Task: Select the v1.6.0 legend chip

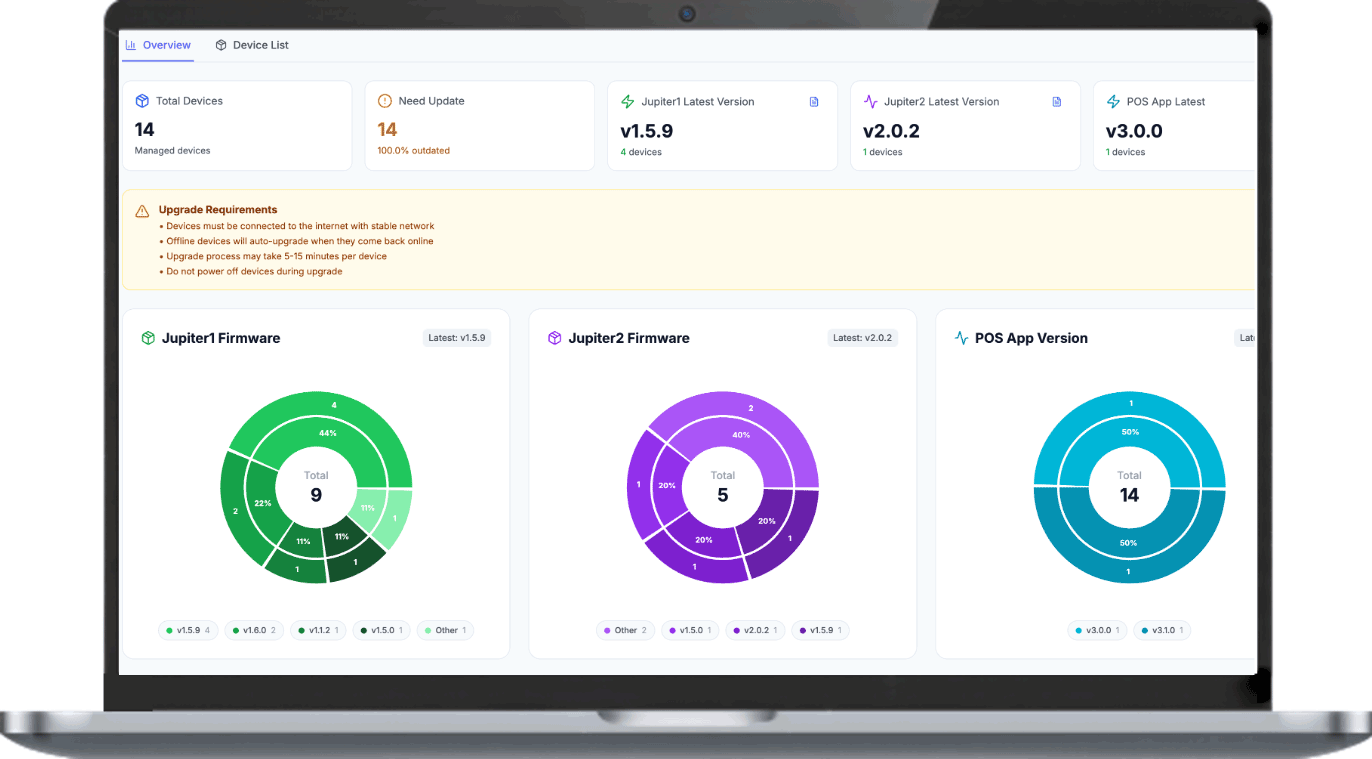Action: 254,630
